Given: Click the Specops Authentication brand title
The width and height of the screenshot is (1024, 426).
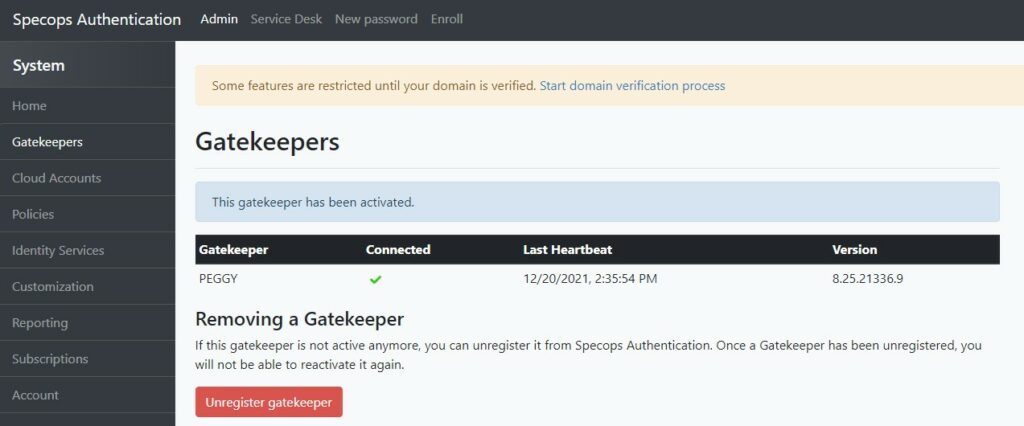Looking at the screenshot, I should (97, 20).
